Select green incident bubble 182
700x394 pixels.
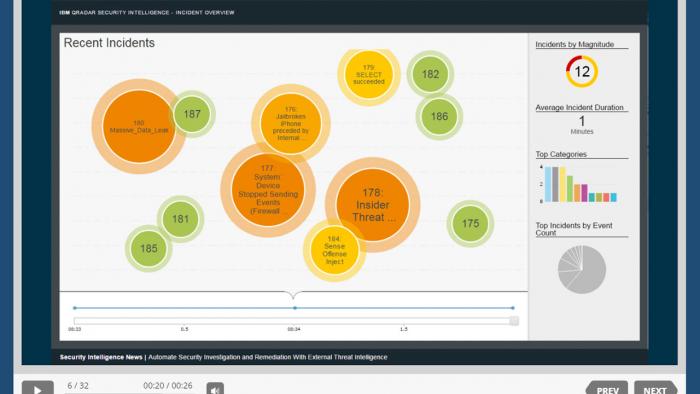430,74
